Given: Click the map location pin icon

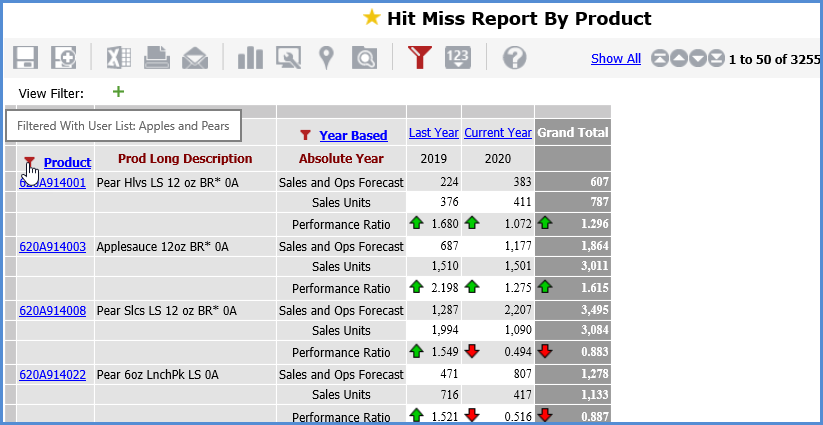Looking at the screenshot, I should 326,58.
